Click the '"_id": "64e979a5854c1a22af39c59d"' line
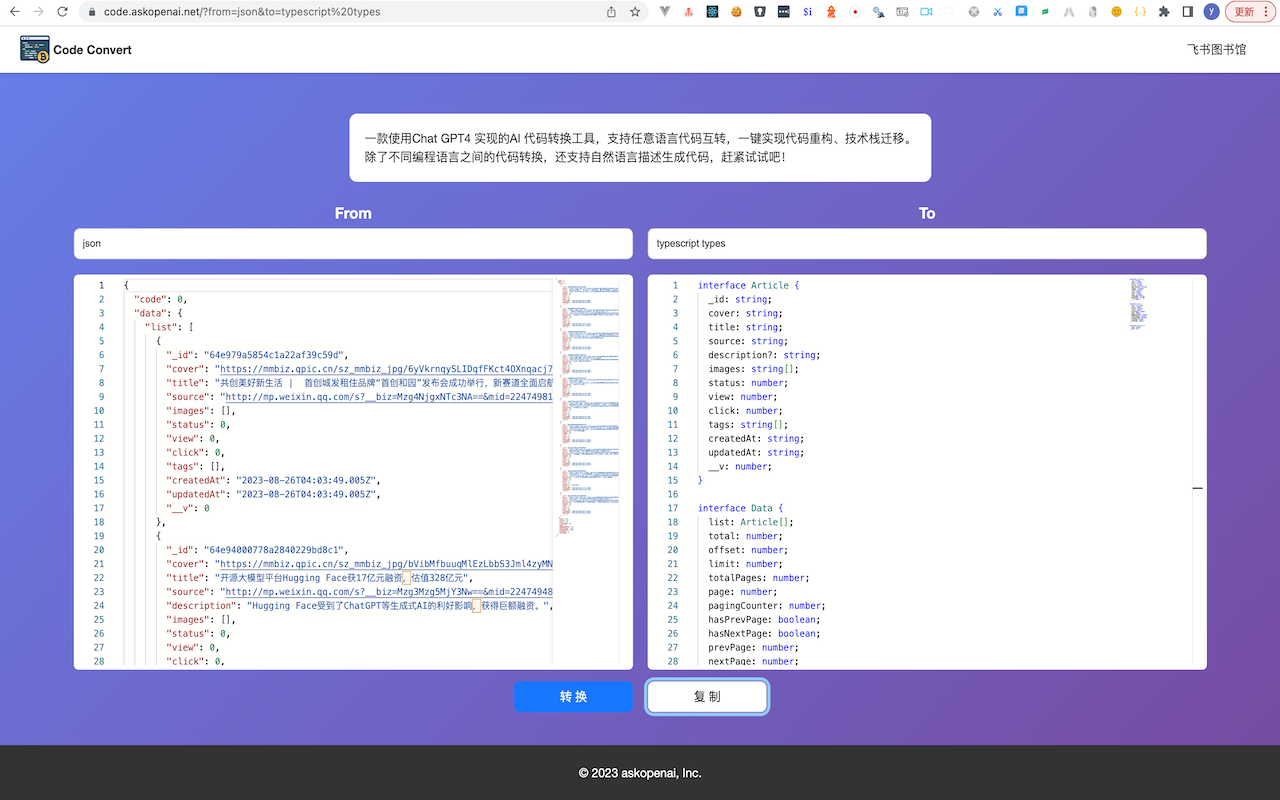 (x=257, y=355)
